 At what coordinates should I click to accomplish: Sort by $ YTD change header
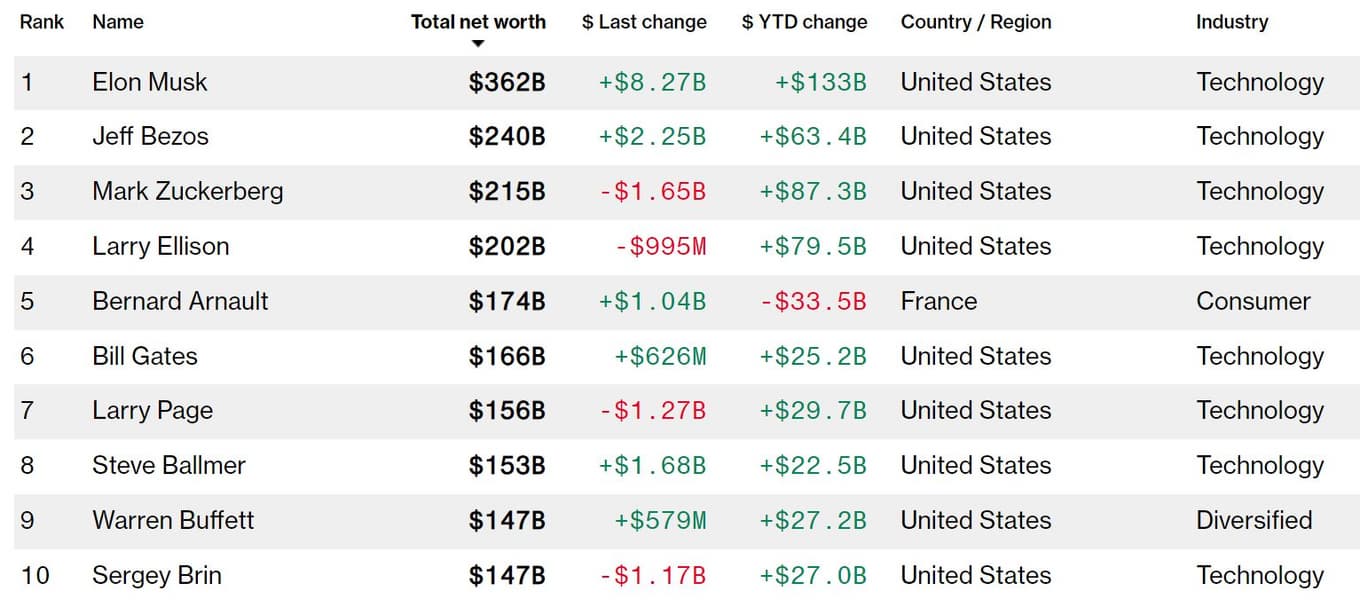804,22
